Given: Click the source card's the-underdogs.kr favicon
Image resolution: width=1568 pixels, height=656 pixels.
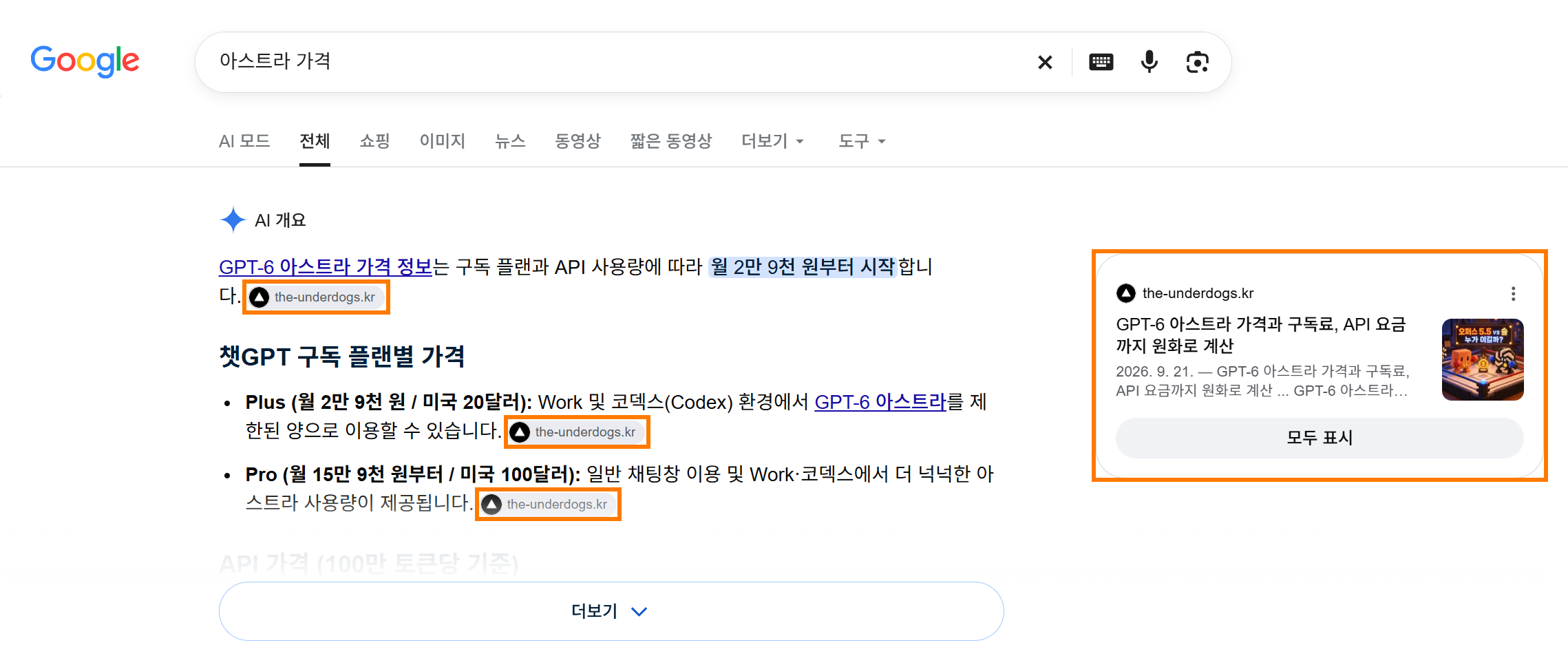Looking at the screenshot, I should [x=1125, y=293].
